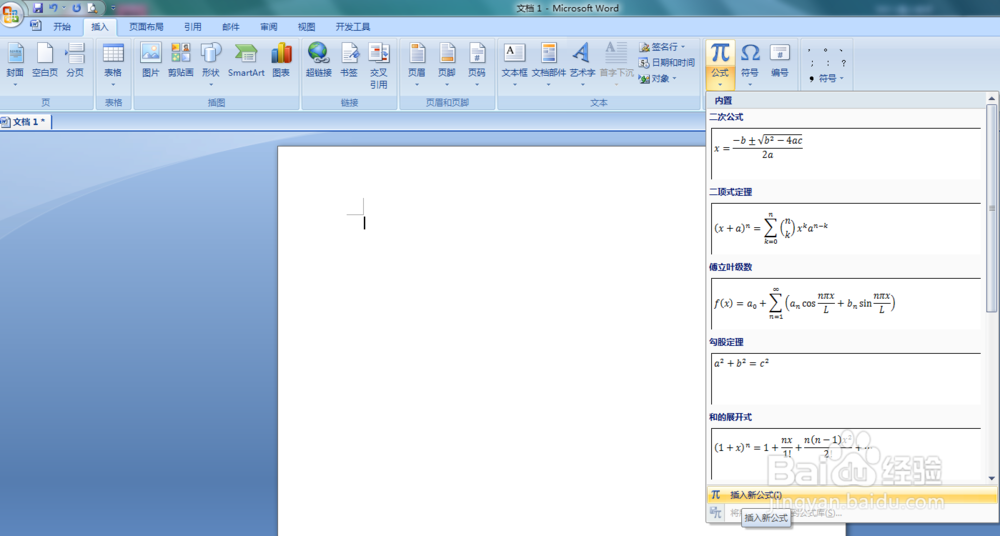This screenshot has height=536, width=1000.
Task: Add a bookmark with 书签
Action: point(349,61)
